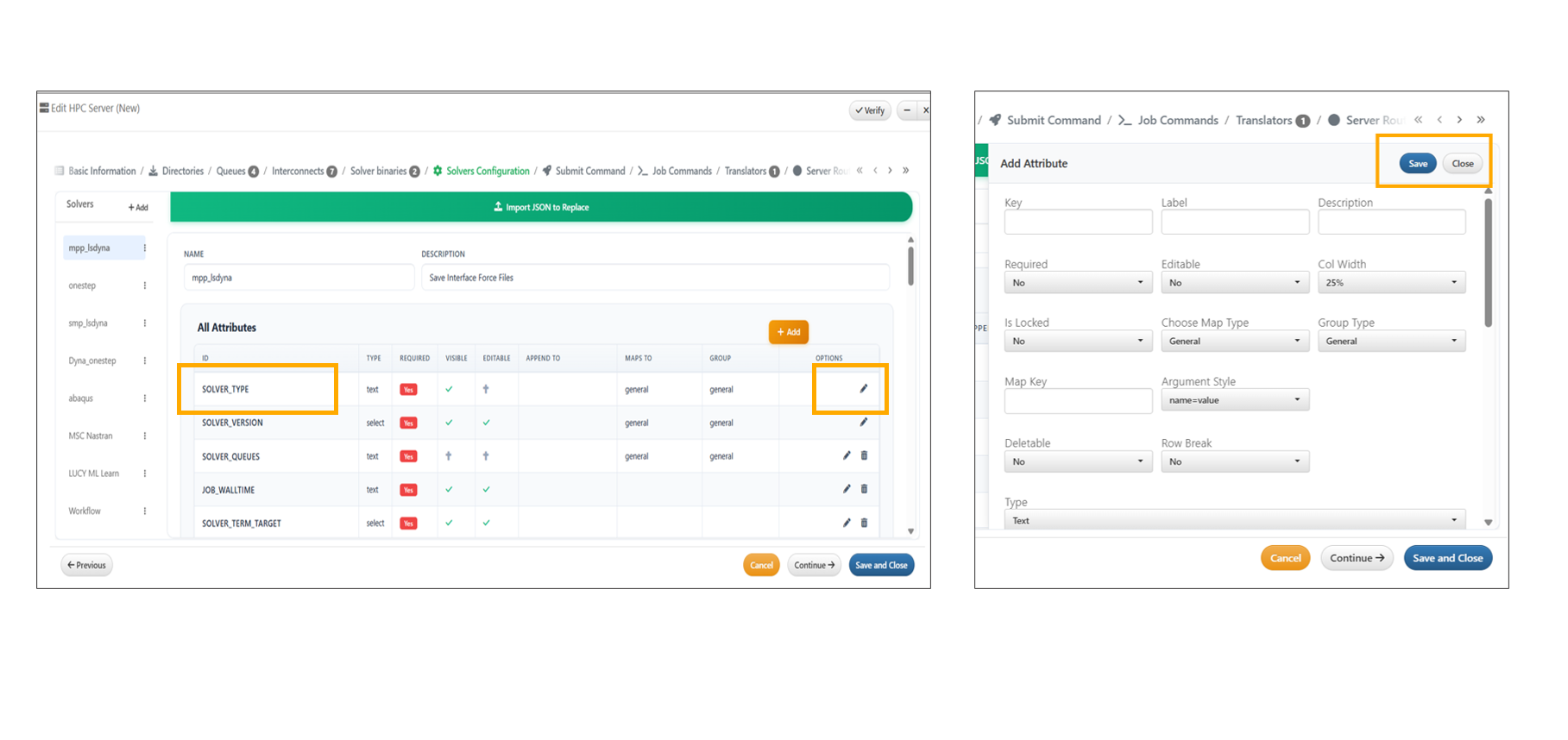
Task: Expand the Choose Map Type dropdown
Action: 1234,342
